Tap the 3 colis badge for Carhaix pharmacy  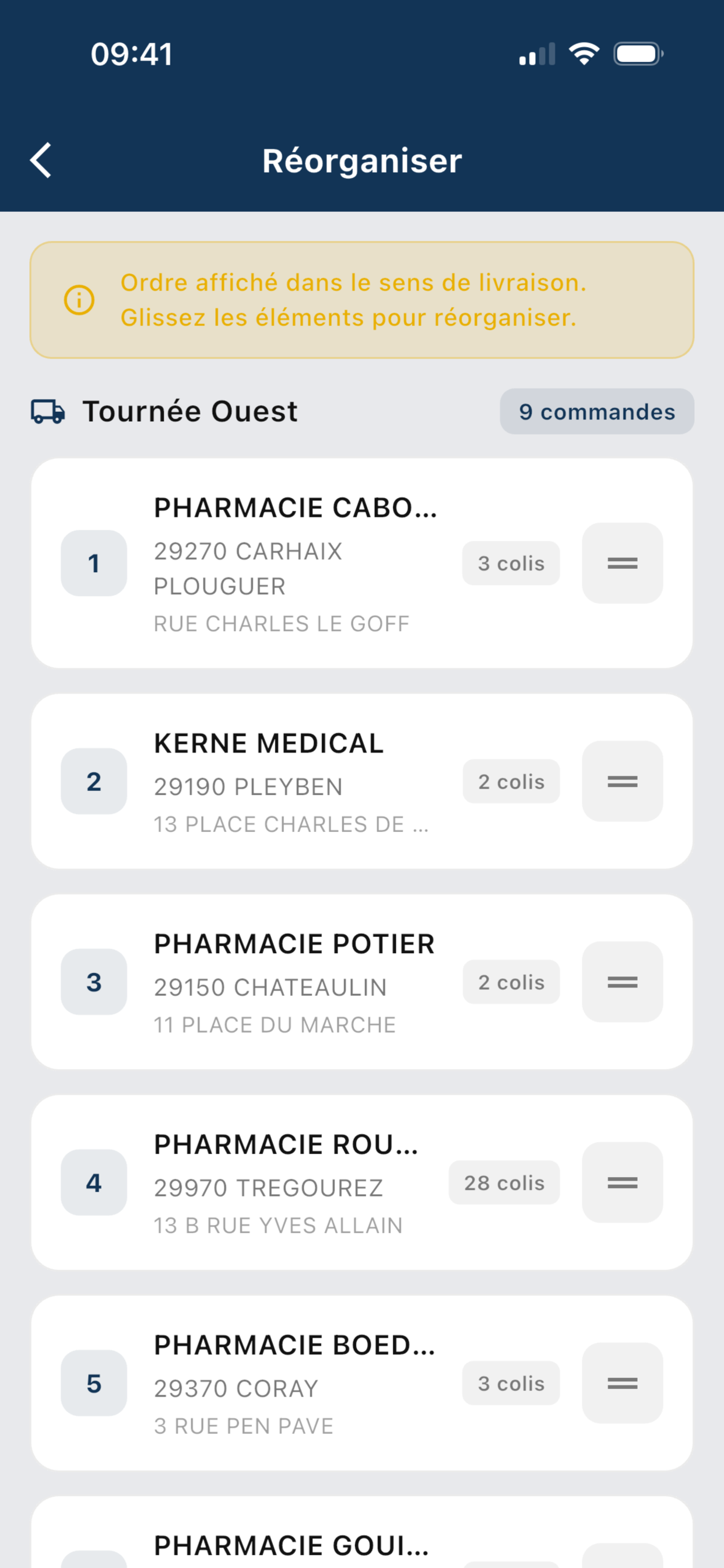(511, 563)
